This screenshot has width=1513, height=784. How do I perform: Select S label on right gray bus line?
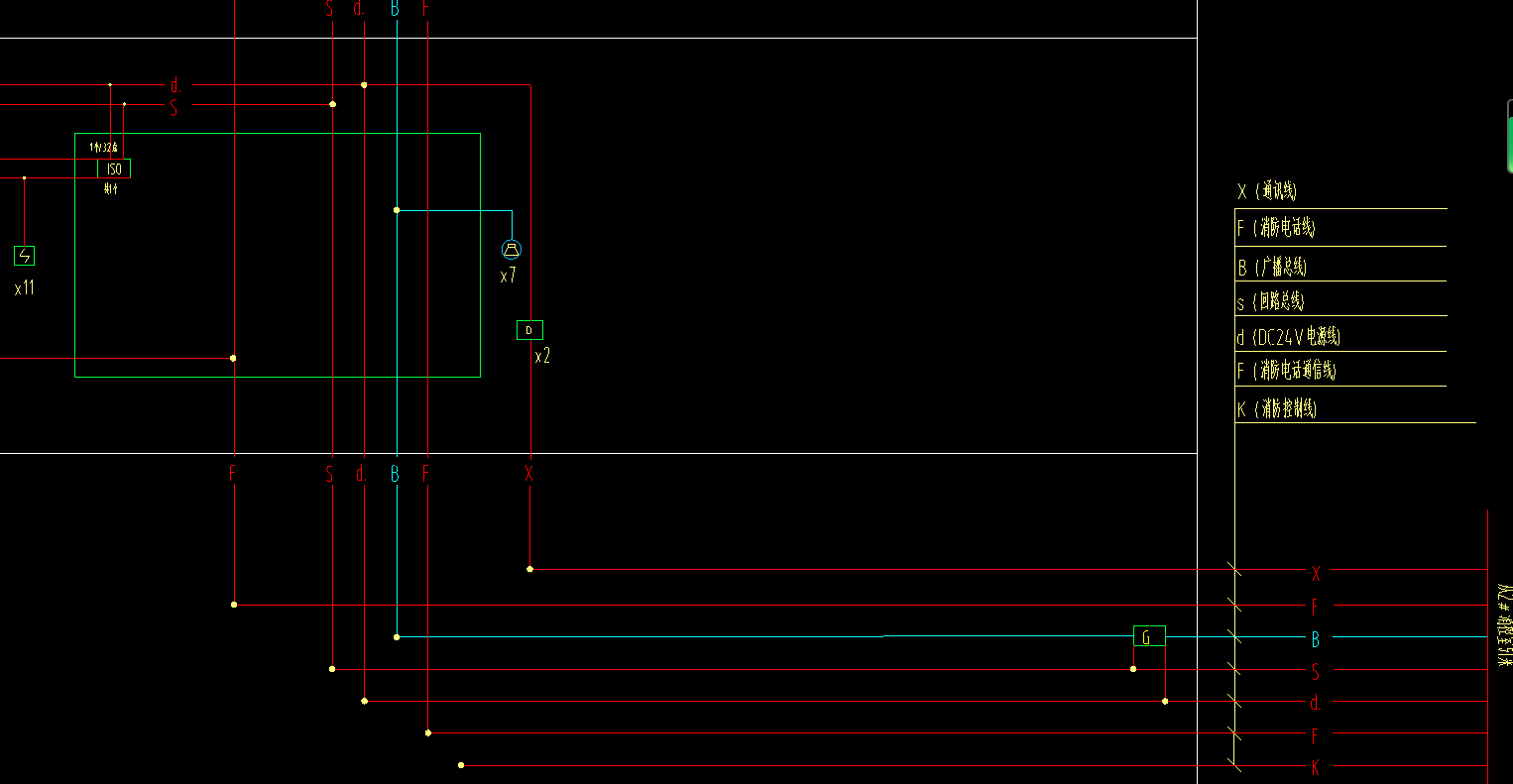tap(1316, 672)
